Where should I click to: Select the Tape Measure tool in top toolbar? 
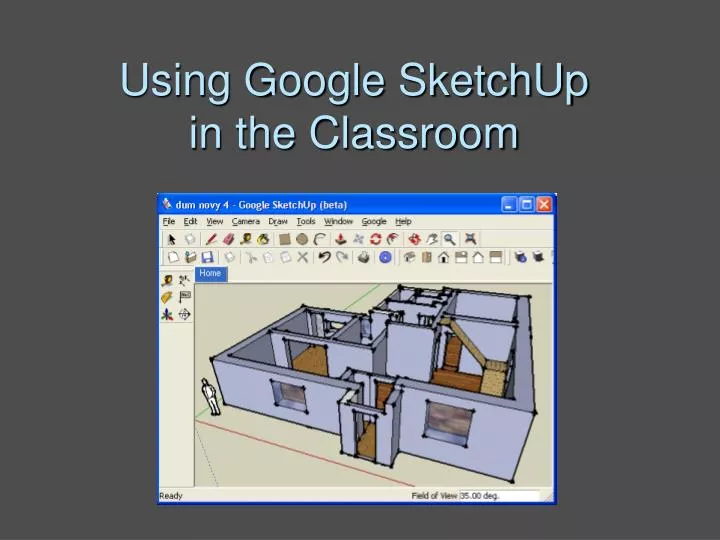[246, 239]
